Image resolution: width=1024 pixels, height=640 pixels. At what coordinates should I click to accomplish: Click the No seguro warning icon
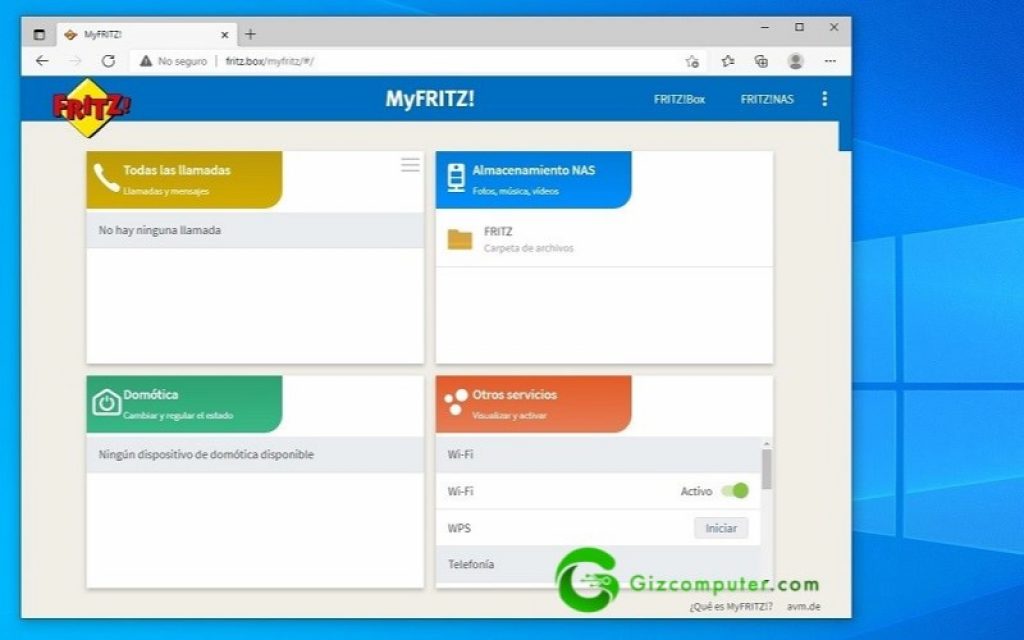[x=146, y=61]
